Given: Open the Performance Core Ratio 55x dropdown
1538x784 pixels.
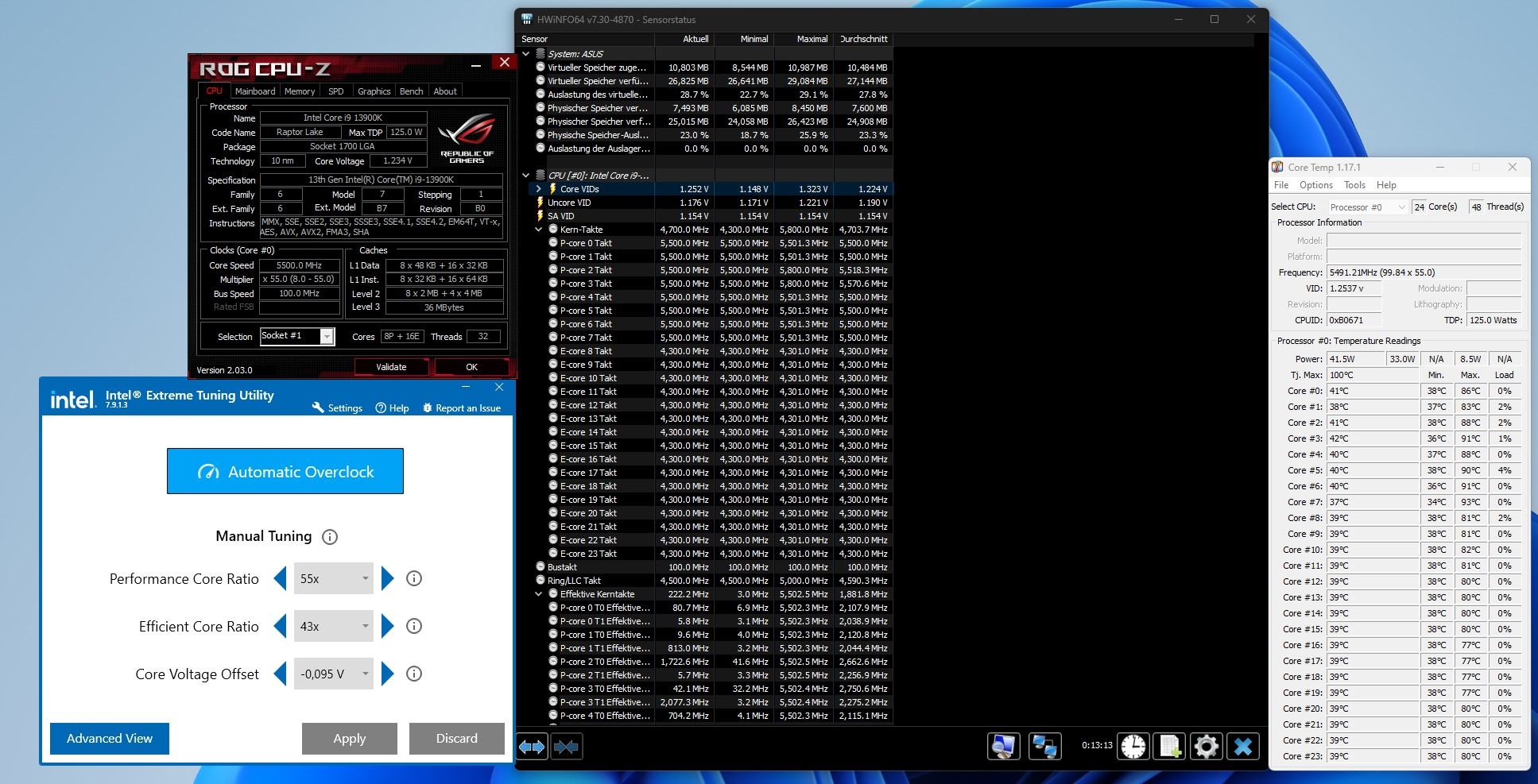Looking at the screenshot, I should tap(333, 579).
